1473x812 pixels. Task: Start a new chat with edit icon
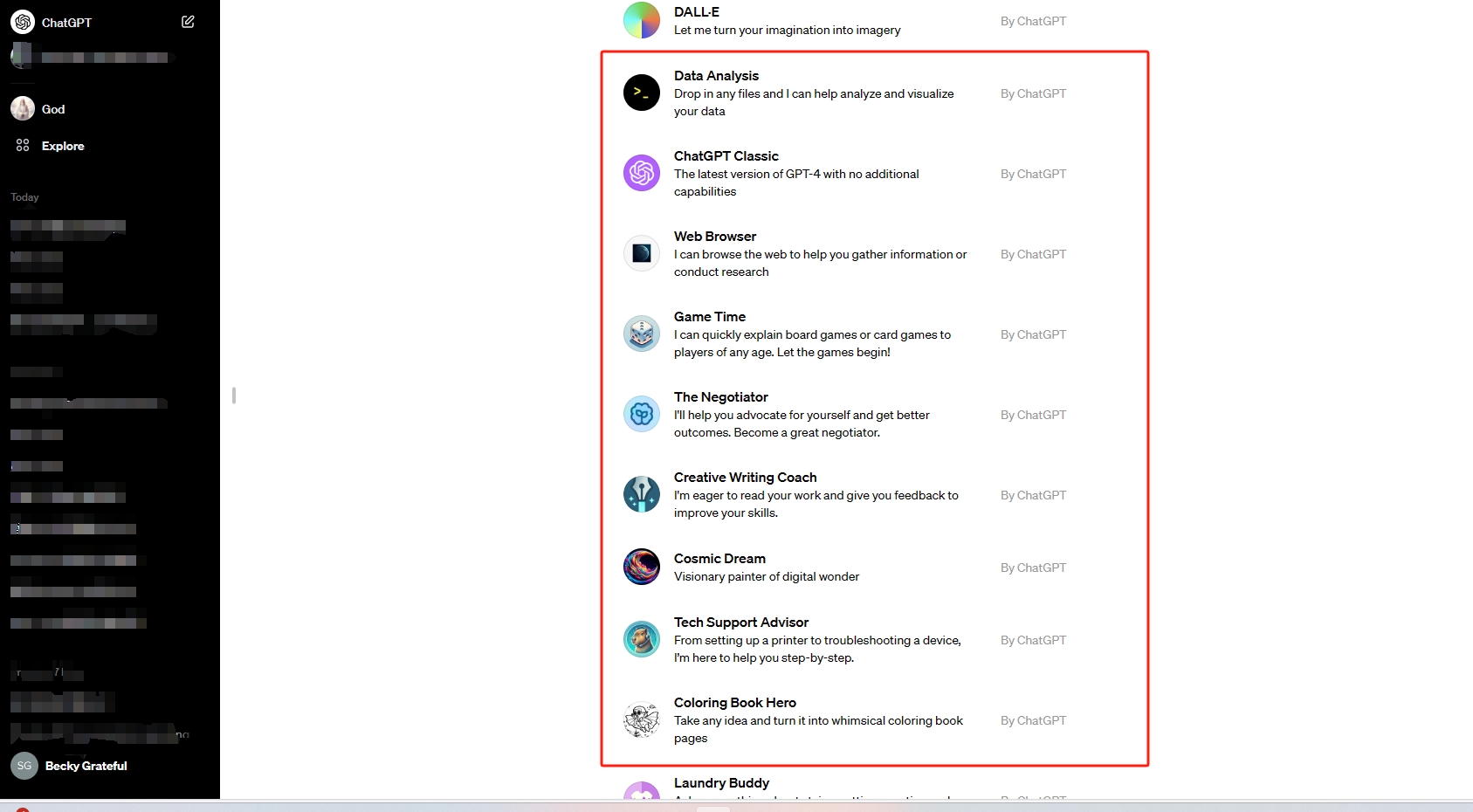188,22
